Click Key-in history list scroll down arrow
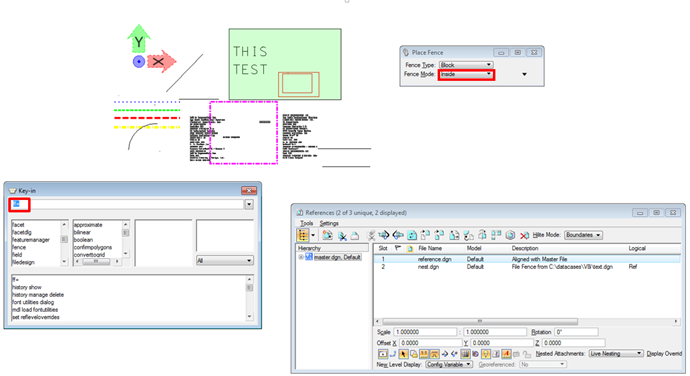 (250, 317)
